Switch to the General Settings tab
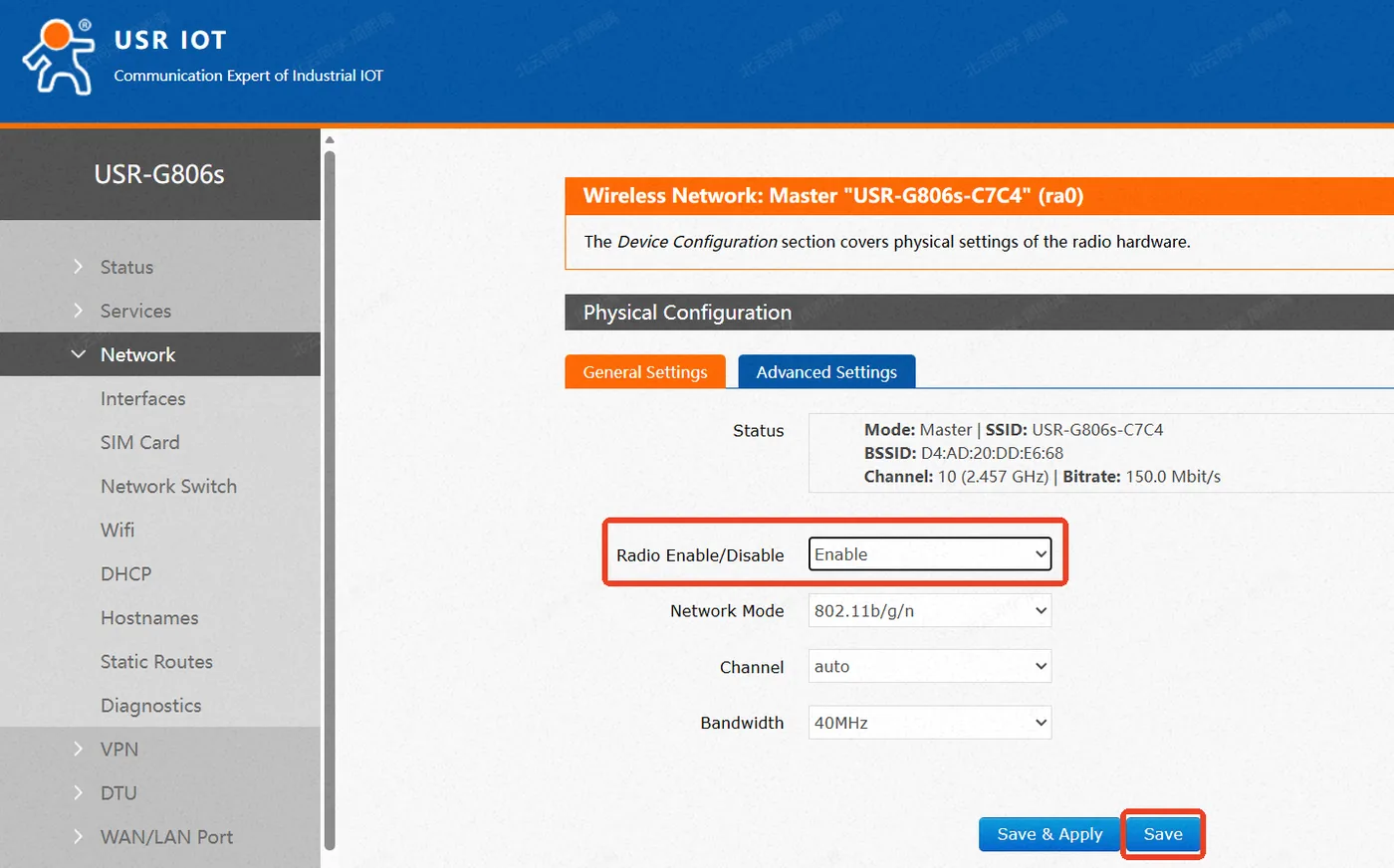Viewport: 1394px width, 868px height. [x=645, y=371]
